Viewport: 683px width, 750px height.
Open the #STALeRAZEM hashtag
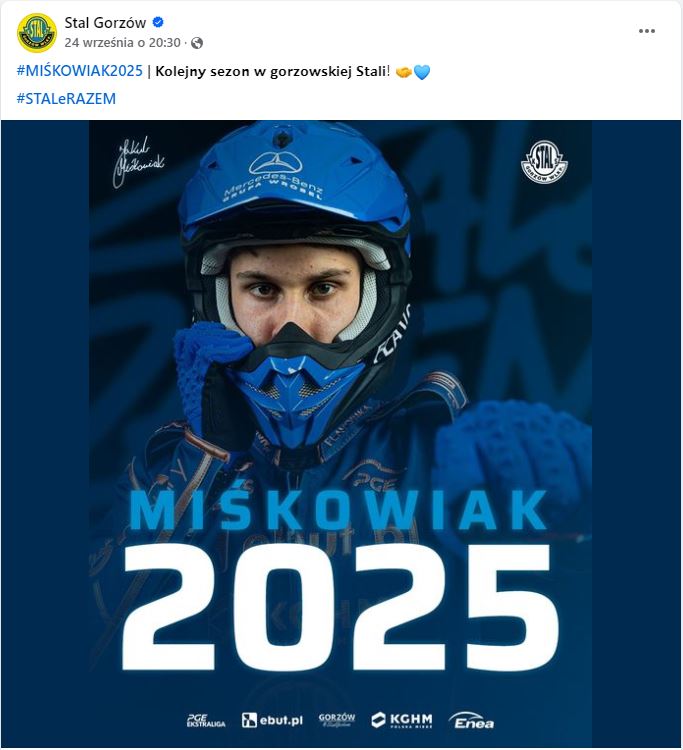tap(67, 98)
